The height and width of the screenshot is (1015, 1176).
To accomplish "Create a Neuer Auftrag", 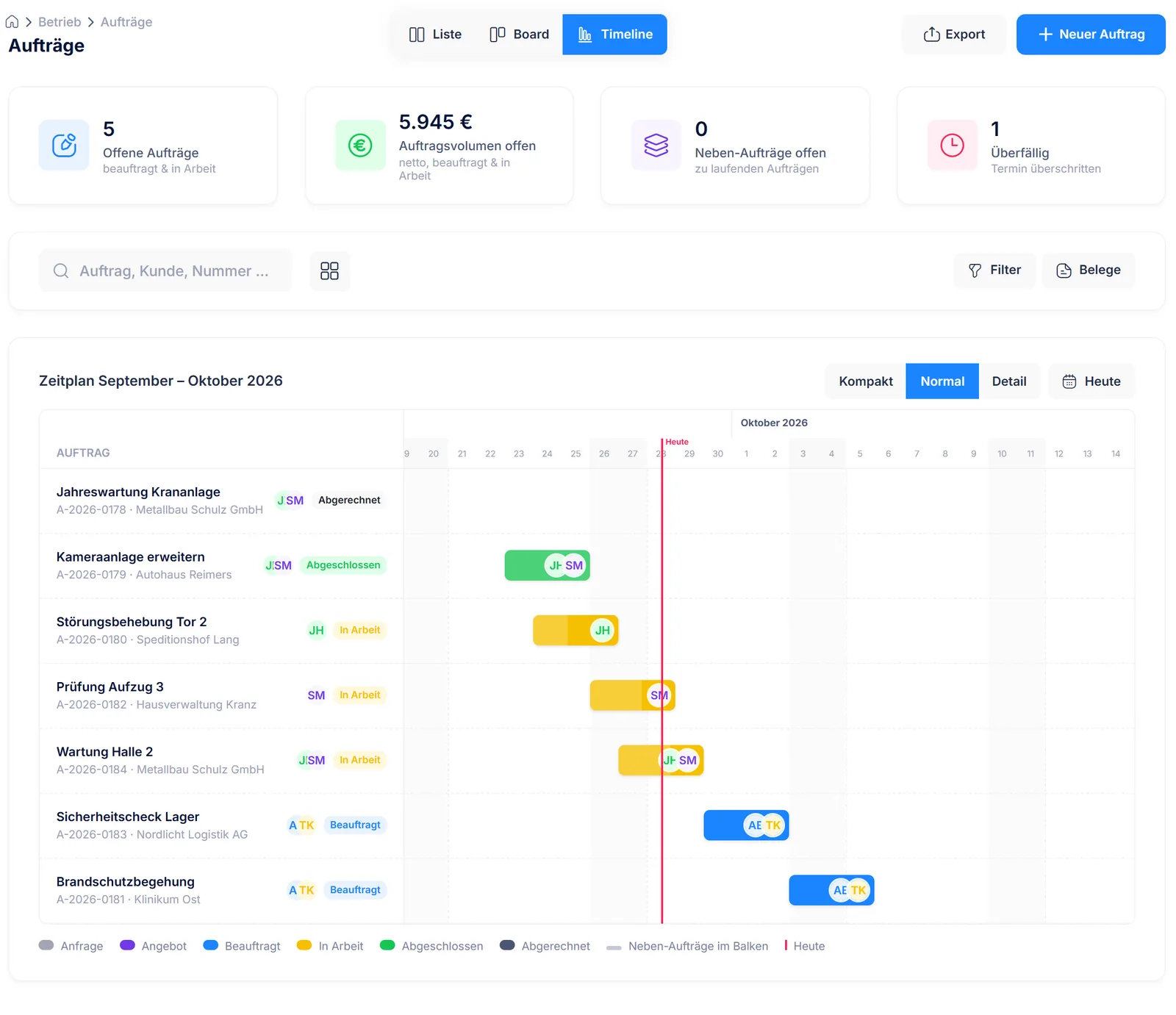I will 1091,35.
